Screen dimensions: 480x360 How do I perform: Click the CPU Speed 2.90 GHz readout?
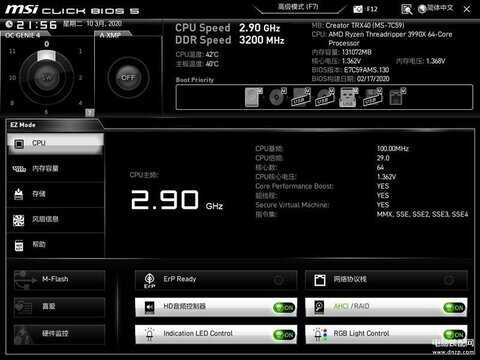coord(228,28)
